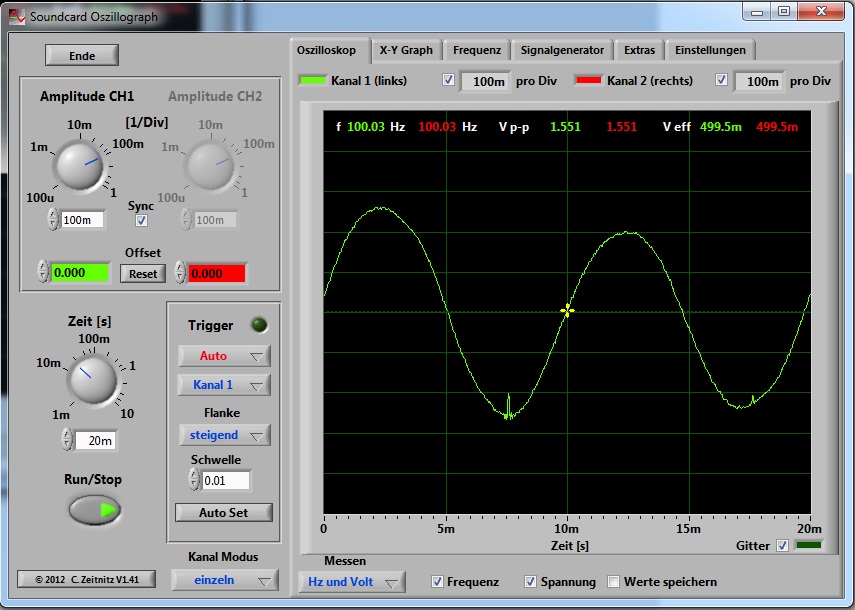Open the Extras tab

click(639, 50)
